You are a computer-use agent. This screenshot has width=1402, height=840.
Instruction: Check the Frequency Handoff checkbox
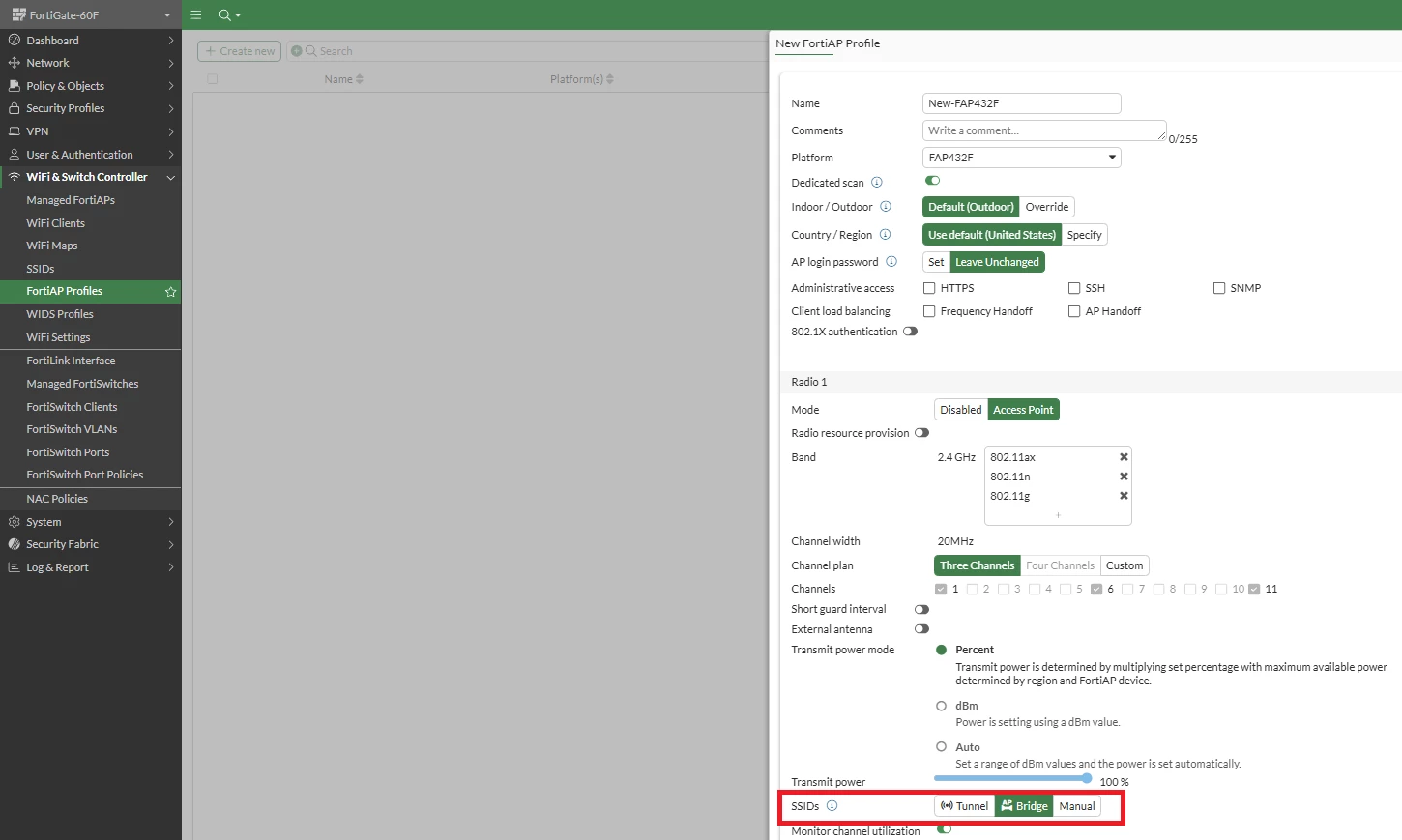(929, 311)
